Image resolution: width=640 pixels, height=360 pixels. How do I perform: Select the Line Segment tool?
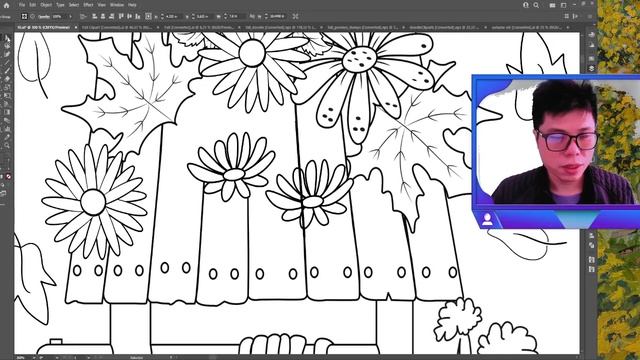pos(7,62)
